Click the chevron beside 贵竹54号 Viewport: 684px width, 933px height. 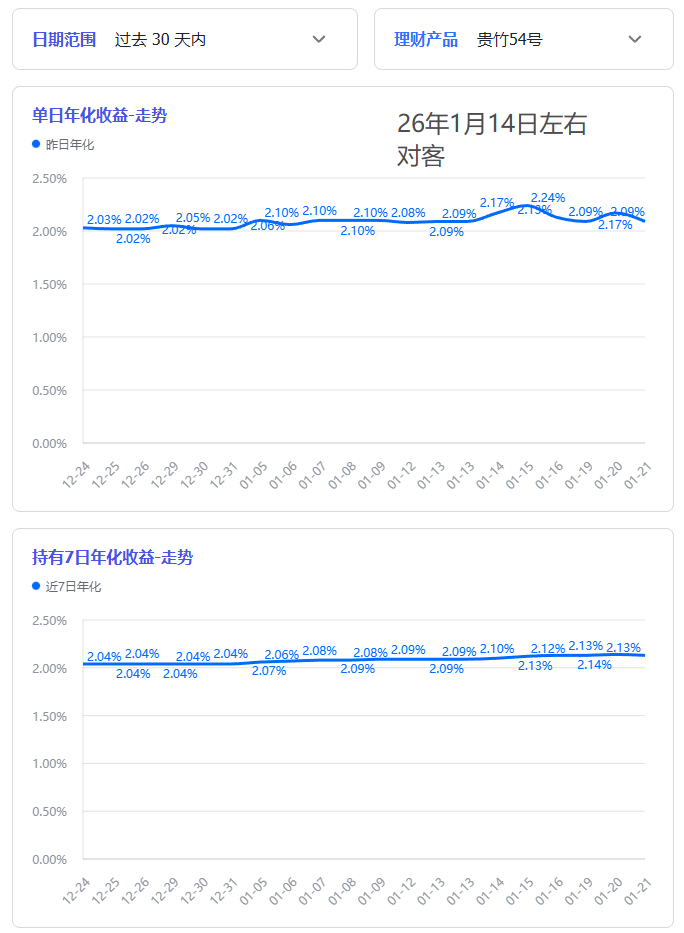pyautogui.click(x=635, y=40)
